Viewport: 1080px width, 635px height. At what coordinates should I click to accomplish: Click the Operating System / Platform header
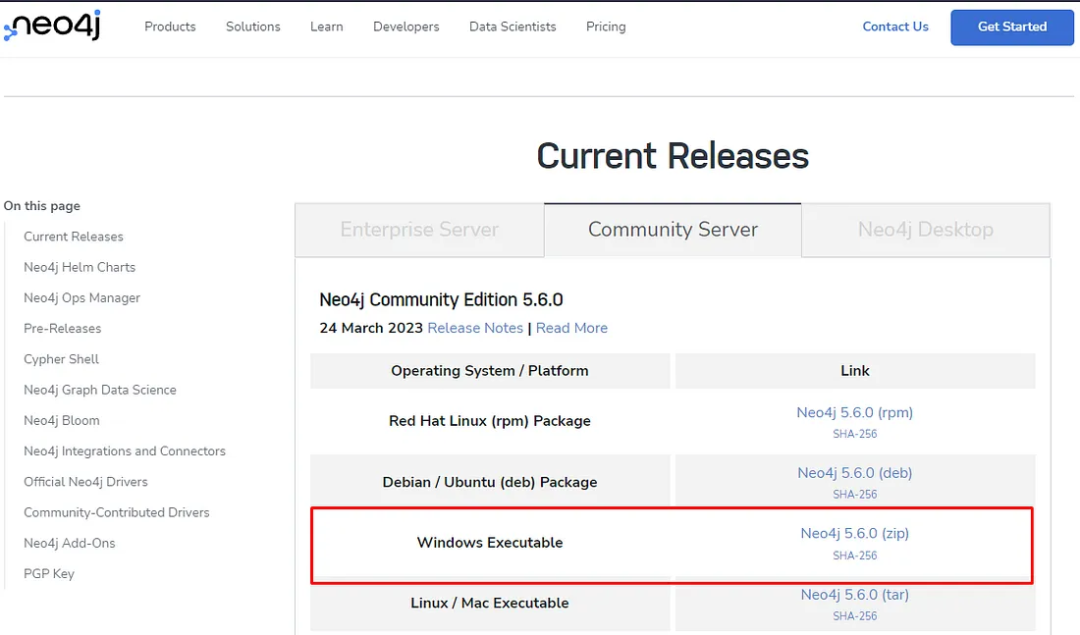click(490, 371)
